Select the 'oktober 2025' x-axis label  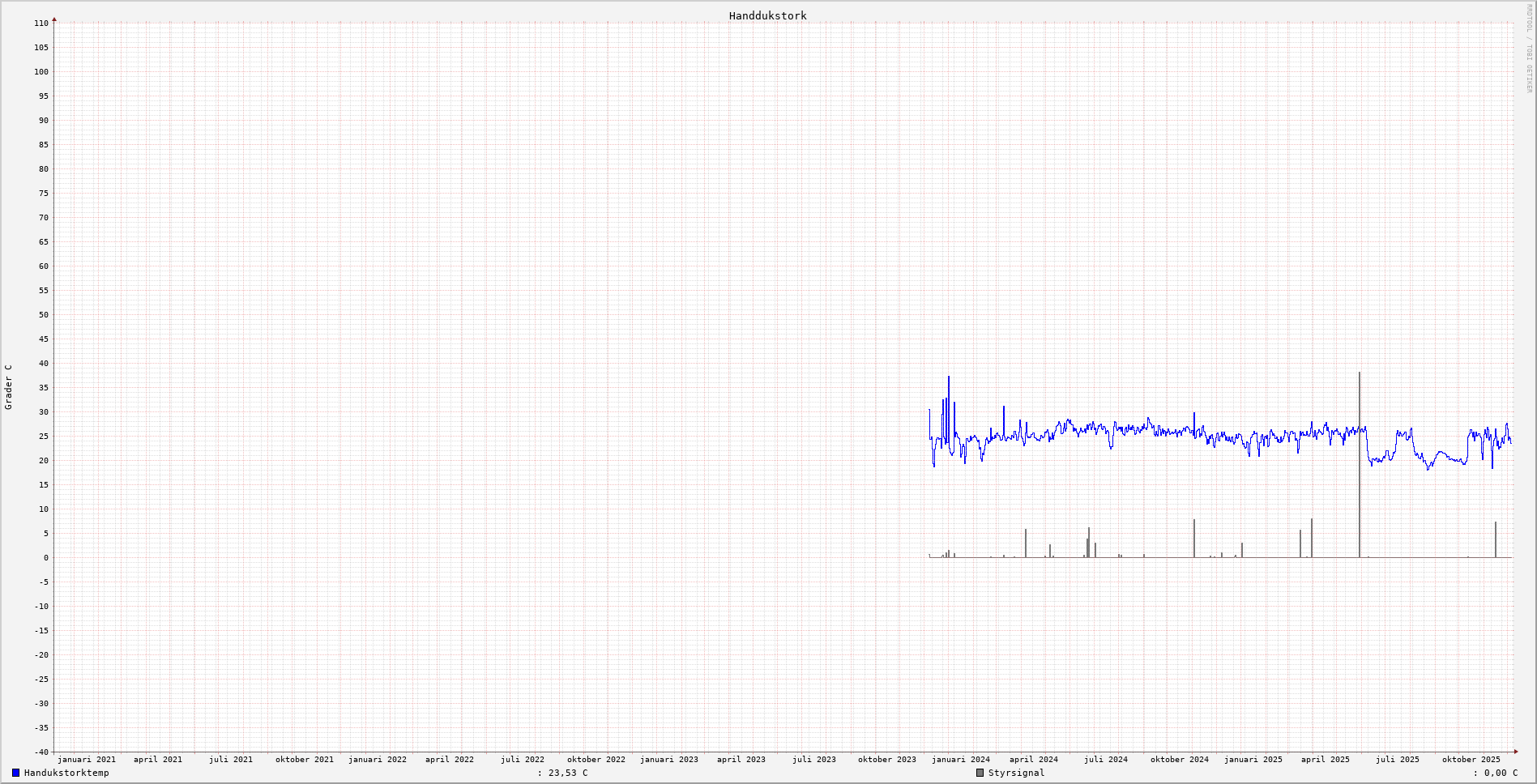(x=1471, y=760)
